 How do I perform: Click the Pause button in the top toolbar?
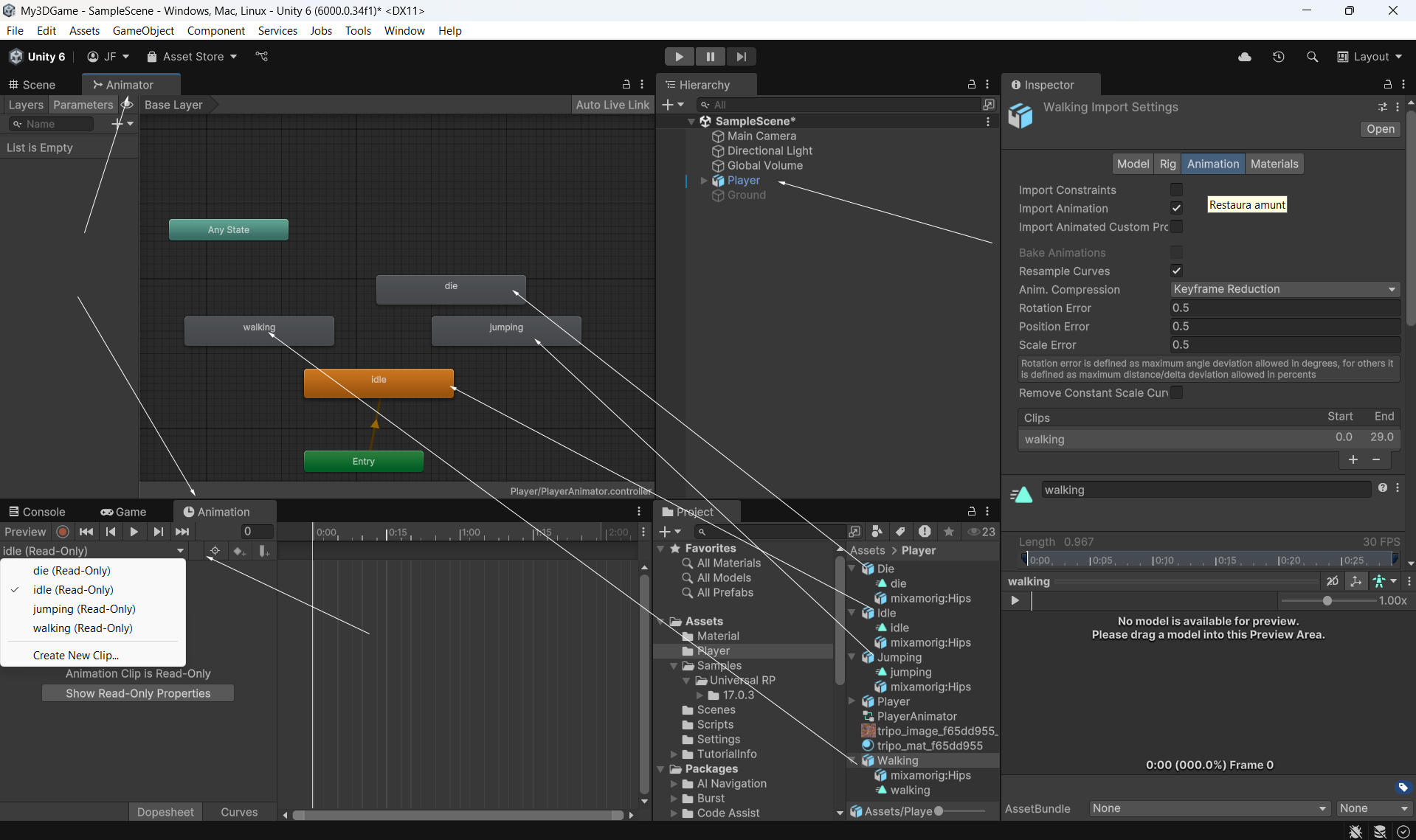pyautogui.click(x=710, y=57)
